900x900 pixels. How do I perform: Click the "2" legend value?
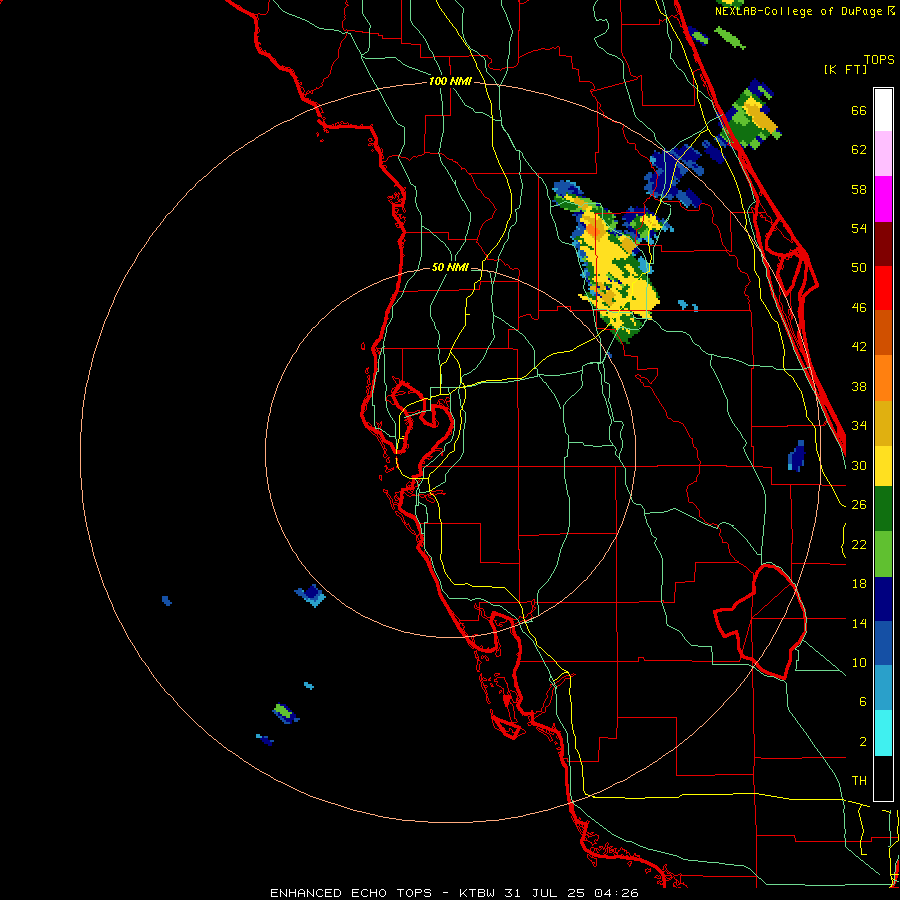coord(863,742)
